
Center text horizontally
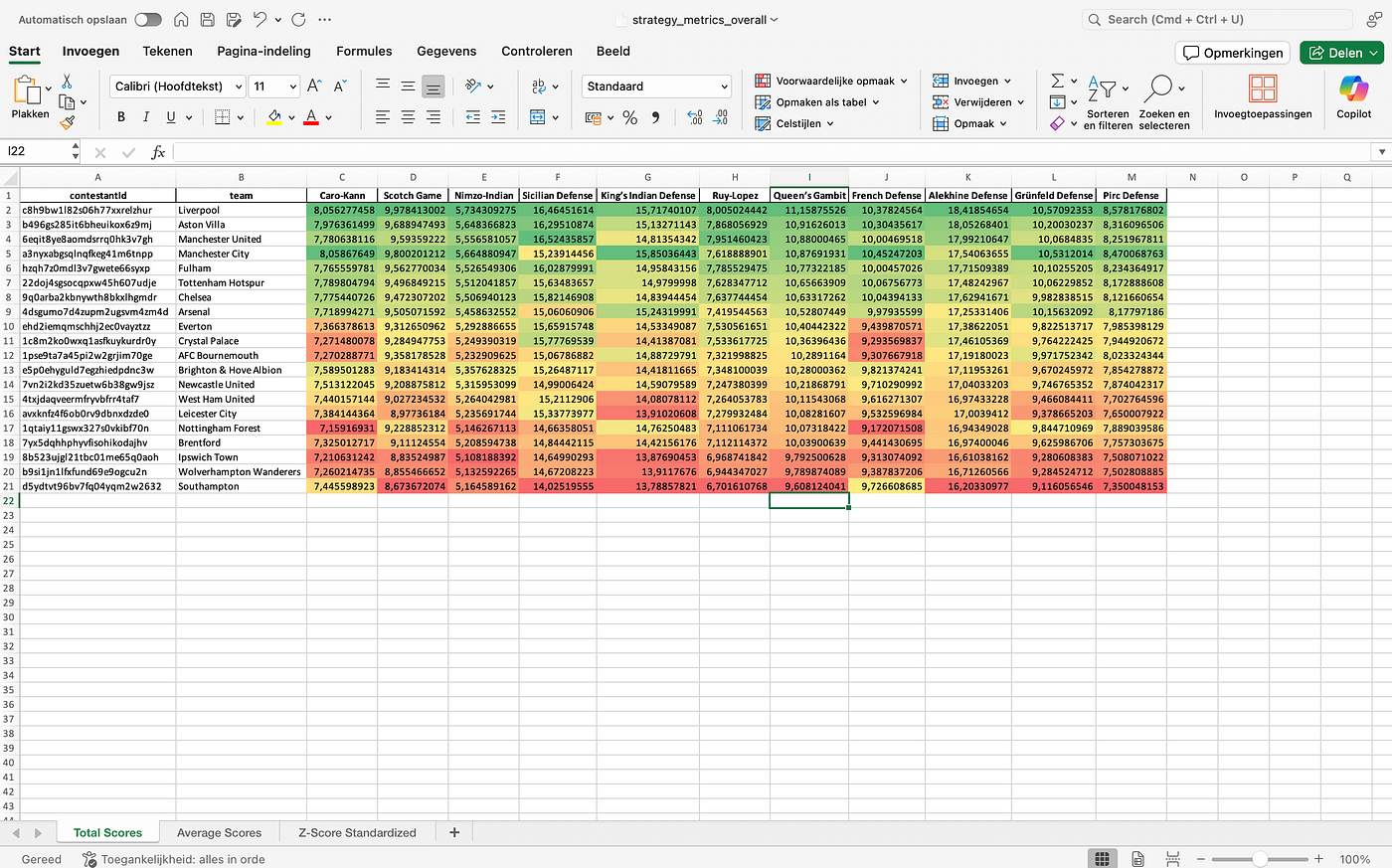tap(408, 117)
